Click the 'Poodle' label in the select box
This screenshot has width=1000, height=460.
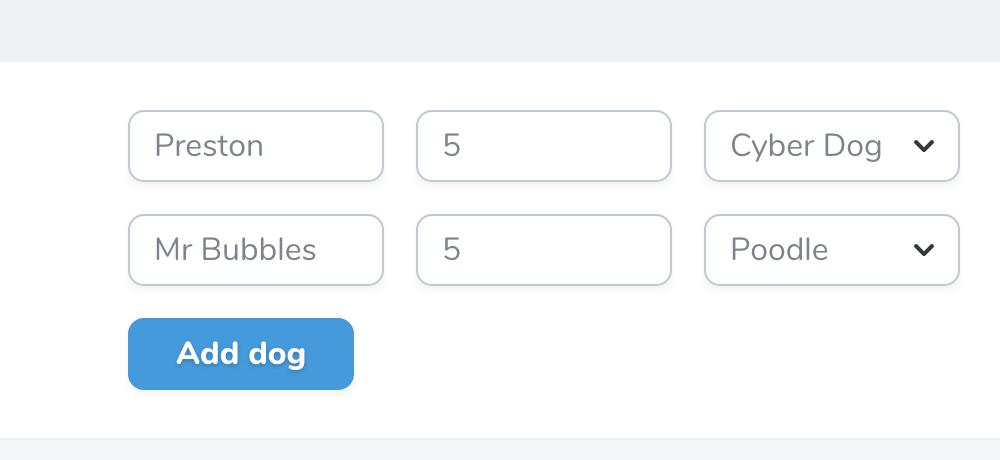tap(779, 249)
